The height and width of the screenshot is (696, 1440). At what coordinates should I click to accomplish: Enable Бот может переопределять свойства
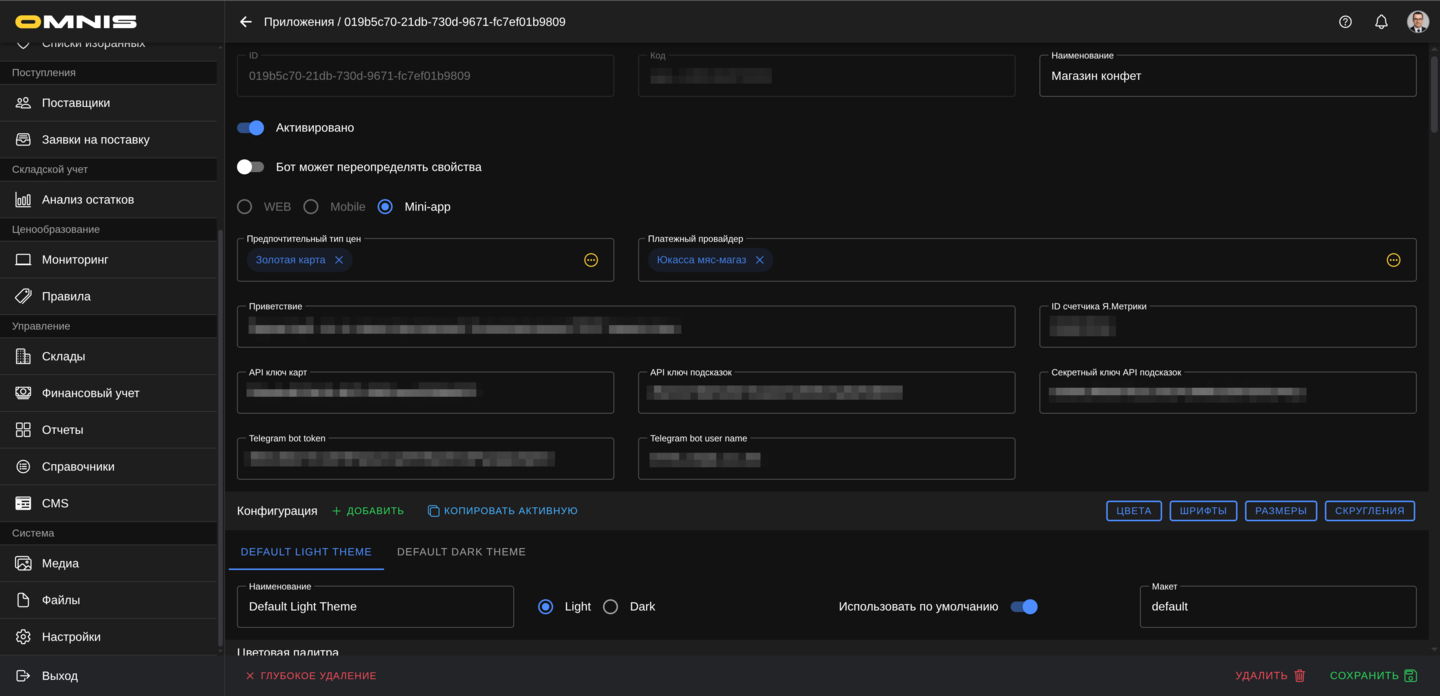pos(249,167)
